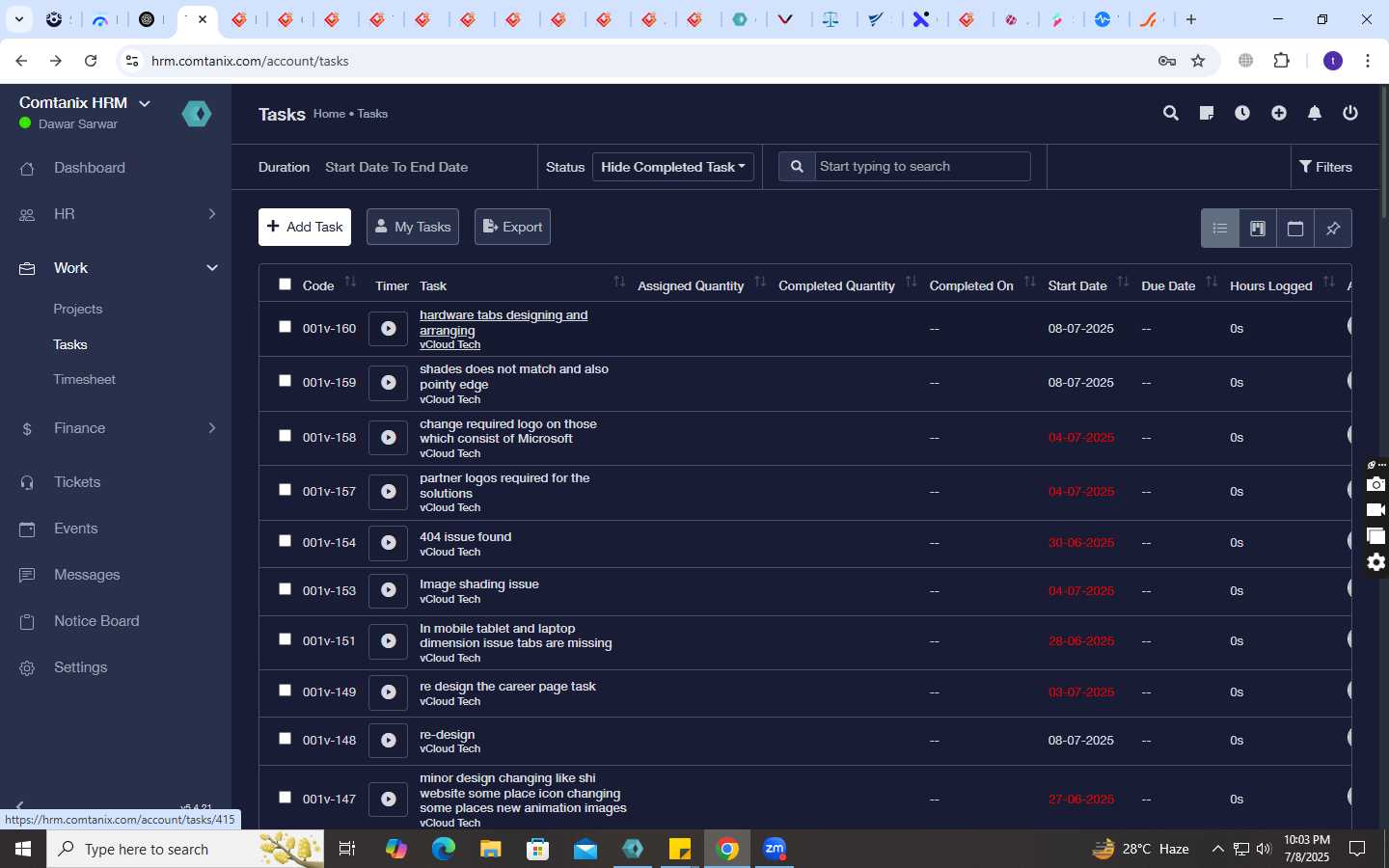The image size is (1389, 868).
Task: Expand the Comtanix HRM workspace dropdown
Action: (145, 103)
